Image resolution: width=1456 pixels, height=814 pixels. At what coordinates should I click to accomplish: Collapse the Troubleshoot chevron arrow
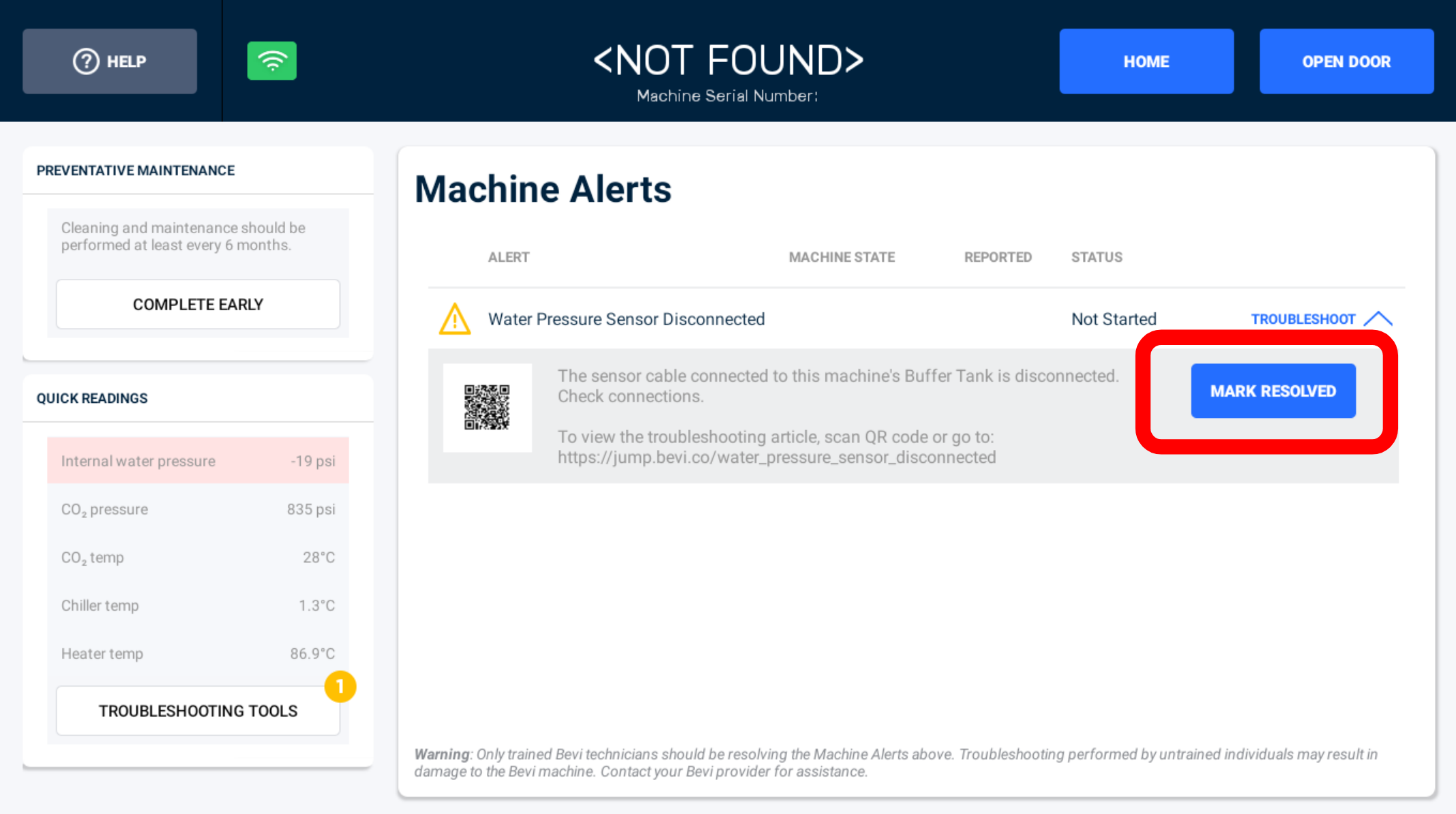pos(1378,319)
